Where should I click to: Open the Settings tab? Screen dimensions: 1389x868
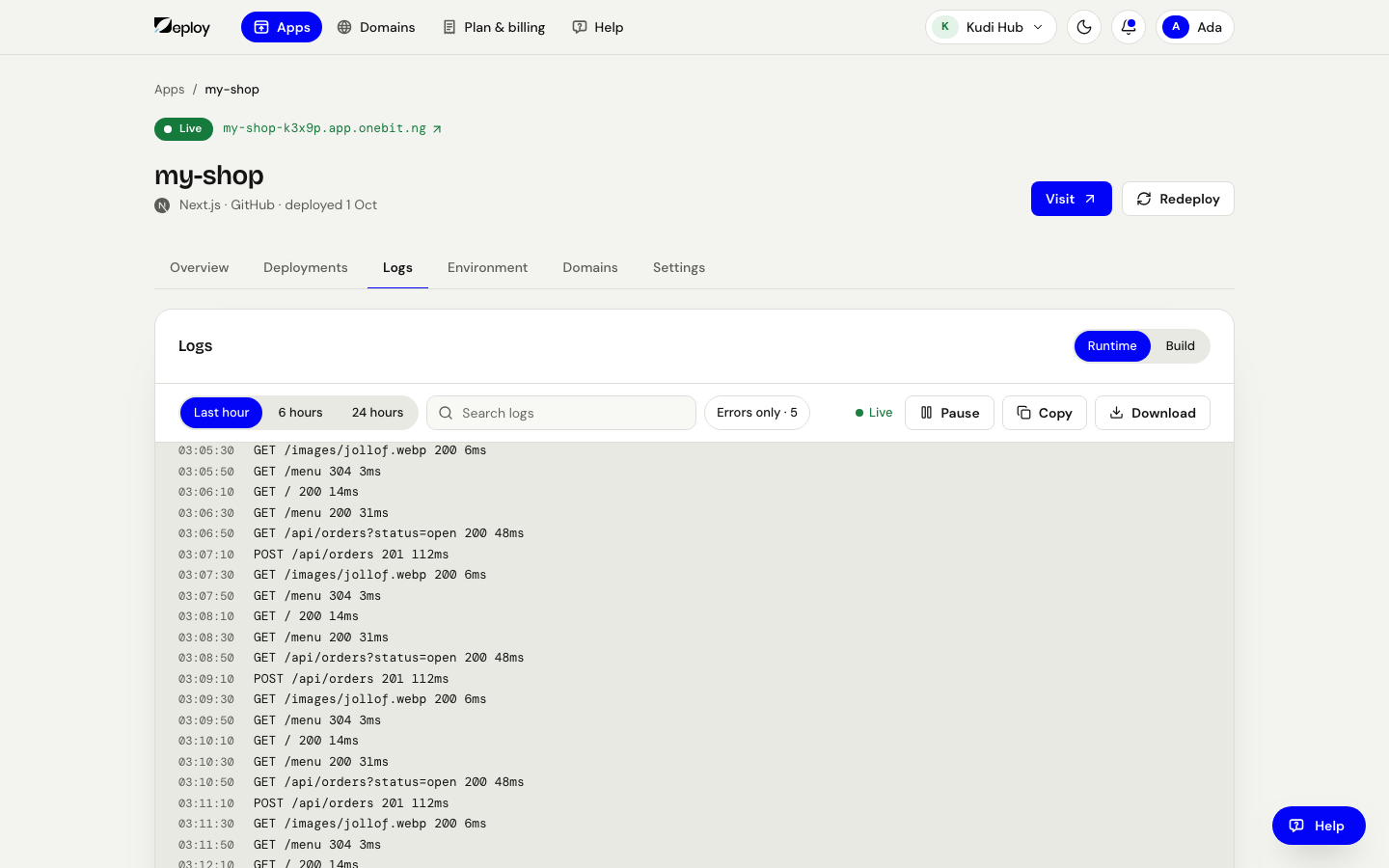point(679,267)
